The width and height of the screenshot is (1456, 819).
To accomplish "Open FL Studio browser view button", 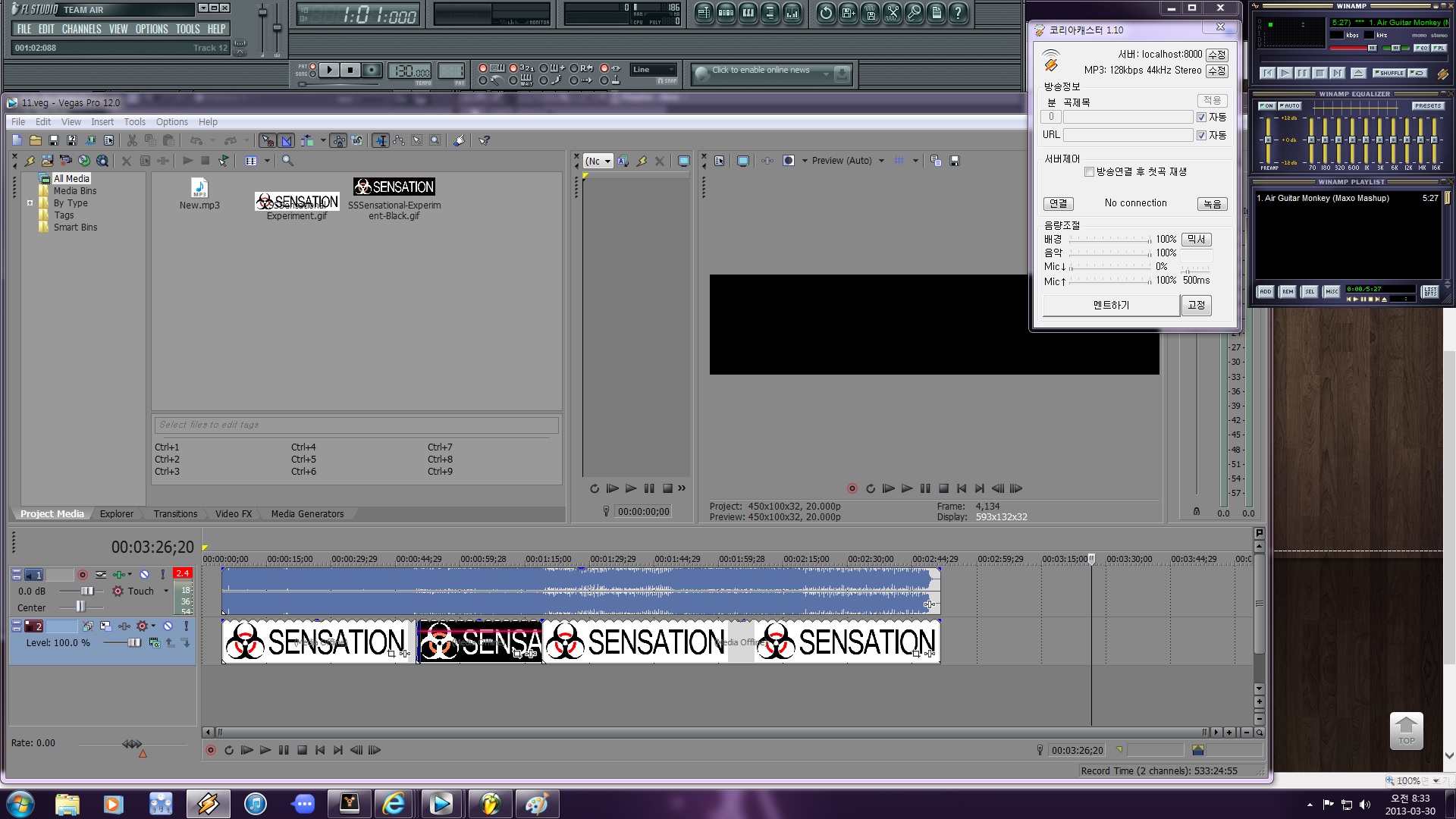I will (x=770, y=12).
